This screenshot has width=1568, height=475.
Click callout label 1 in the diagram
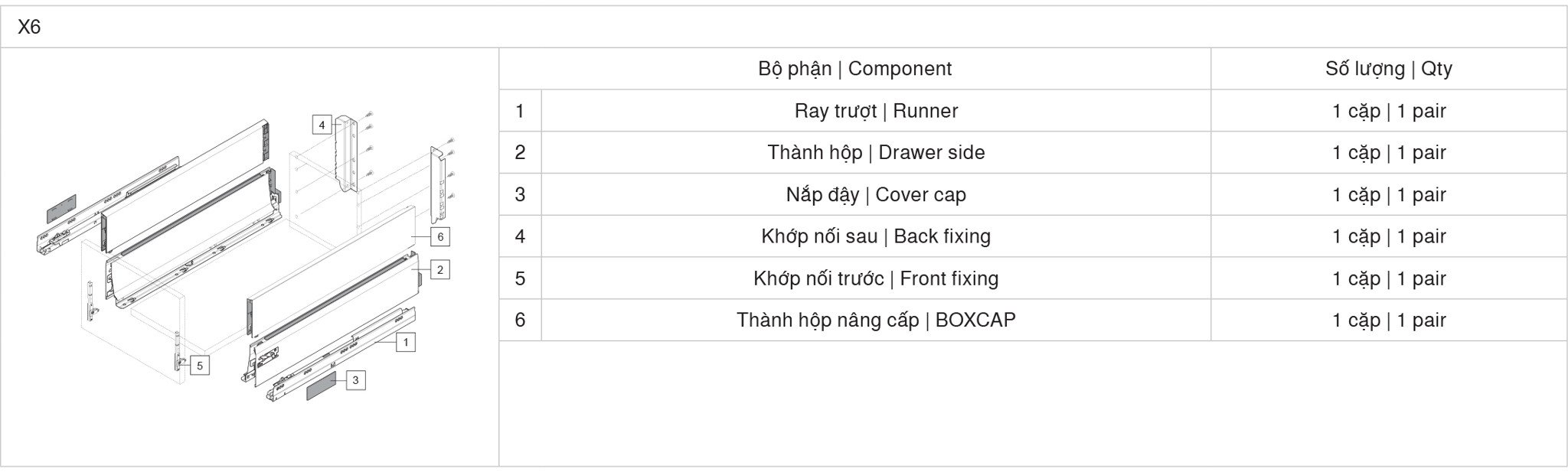pyautogui.click(x=406, y=342)
